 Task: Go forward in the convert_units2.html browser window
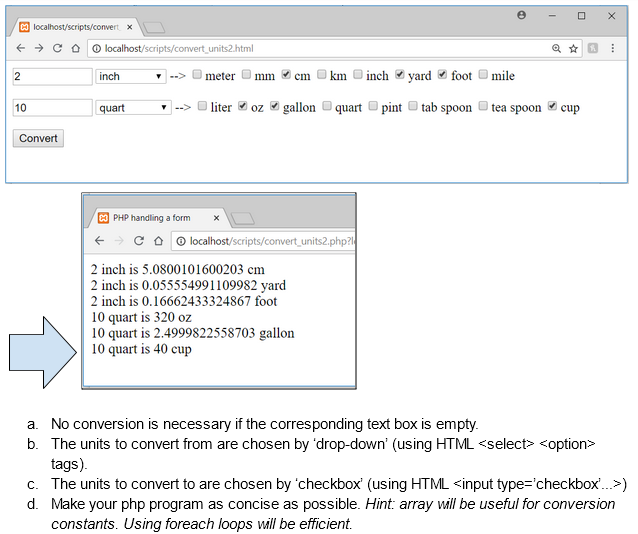coord(39,48)
